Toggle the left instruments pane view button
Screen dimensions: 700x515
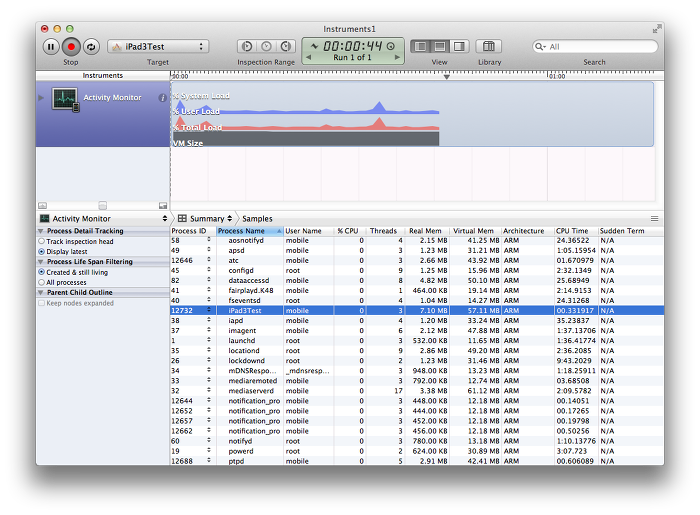point(420,46)
